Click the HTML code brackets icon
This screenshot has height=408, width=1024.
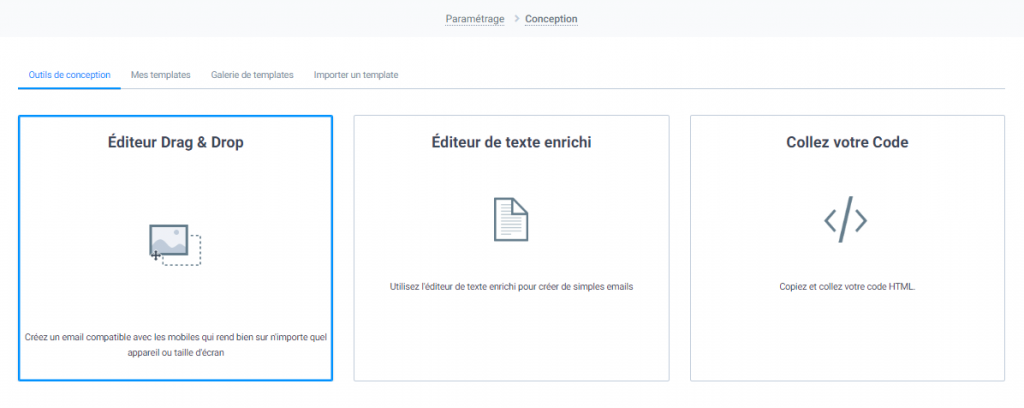[846, 219]
